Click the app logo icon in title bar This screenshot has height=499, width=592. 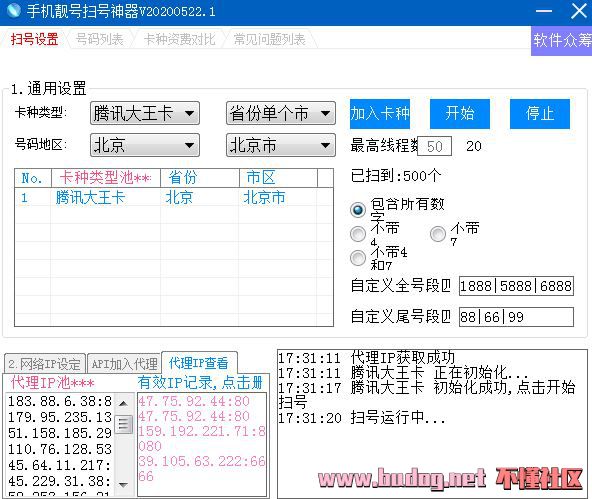14,10
